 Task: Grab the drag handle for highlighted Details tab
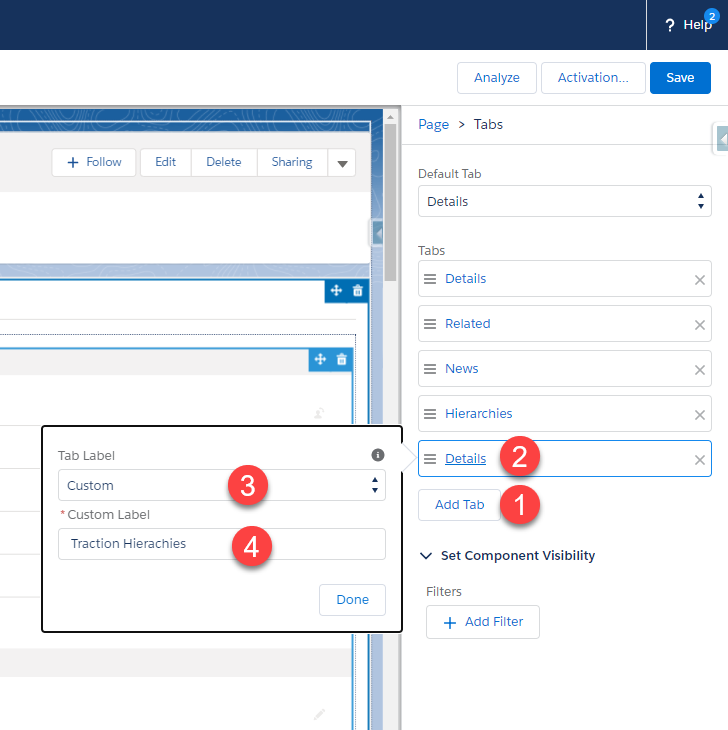tap(430, 459)
